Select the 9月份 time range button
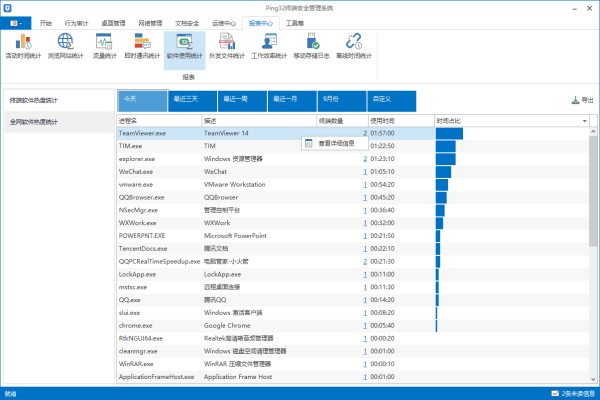This screenshot has height=400, width=600. coord(342,101)
